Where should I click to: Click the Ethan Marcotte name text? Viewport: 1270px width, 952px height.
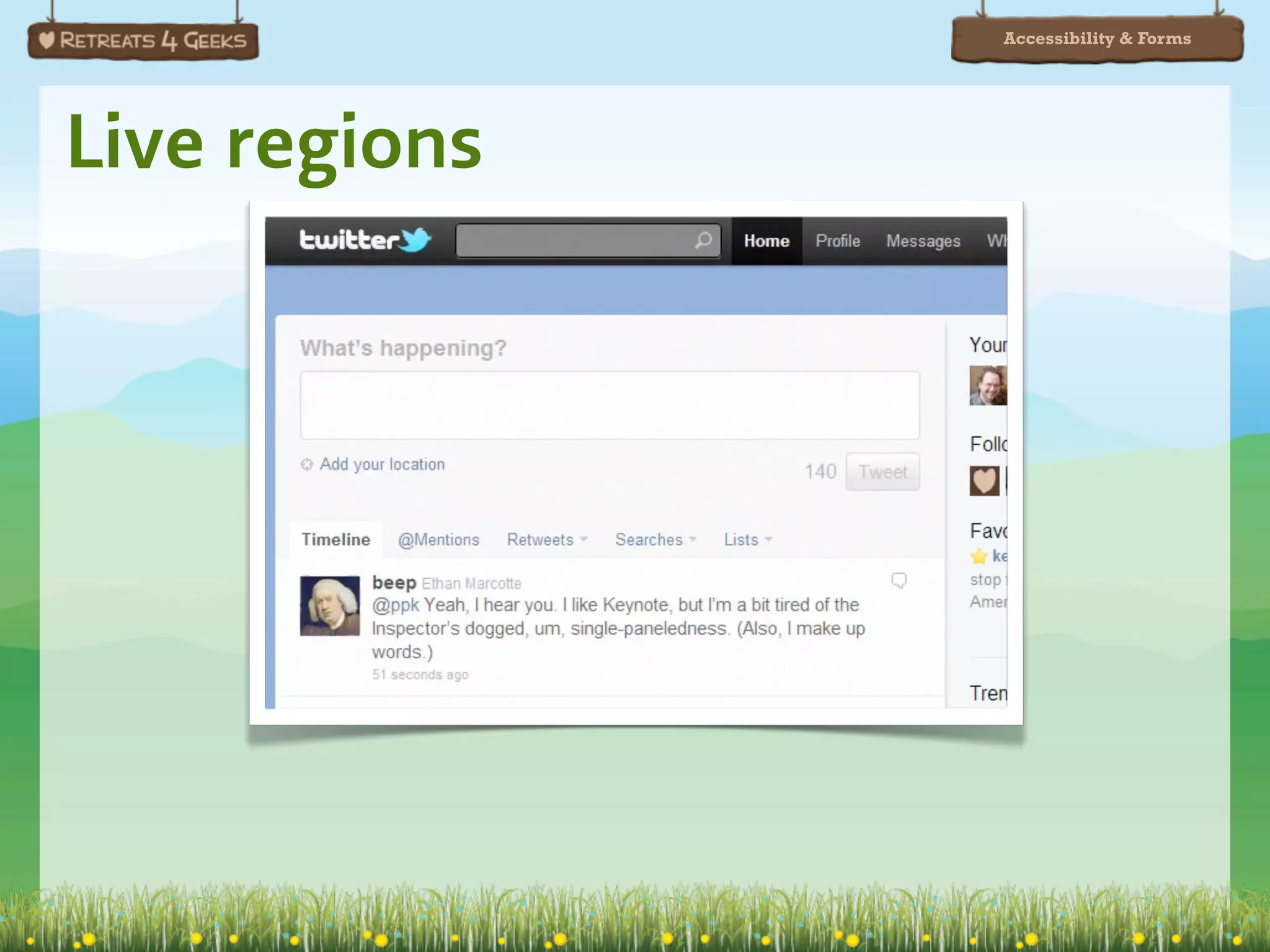tap(472, 584)
